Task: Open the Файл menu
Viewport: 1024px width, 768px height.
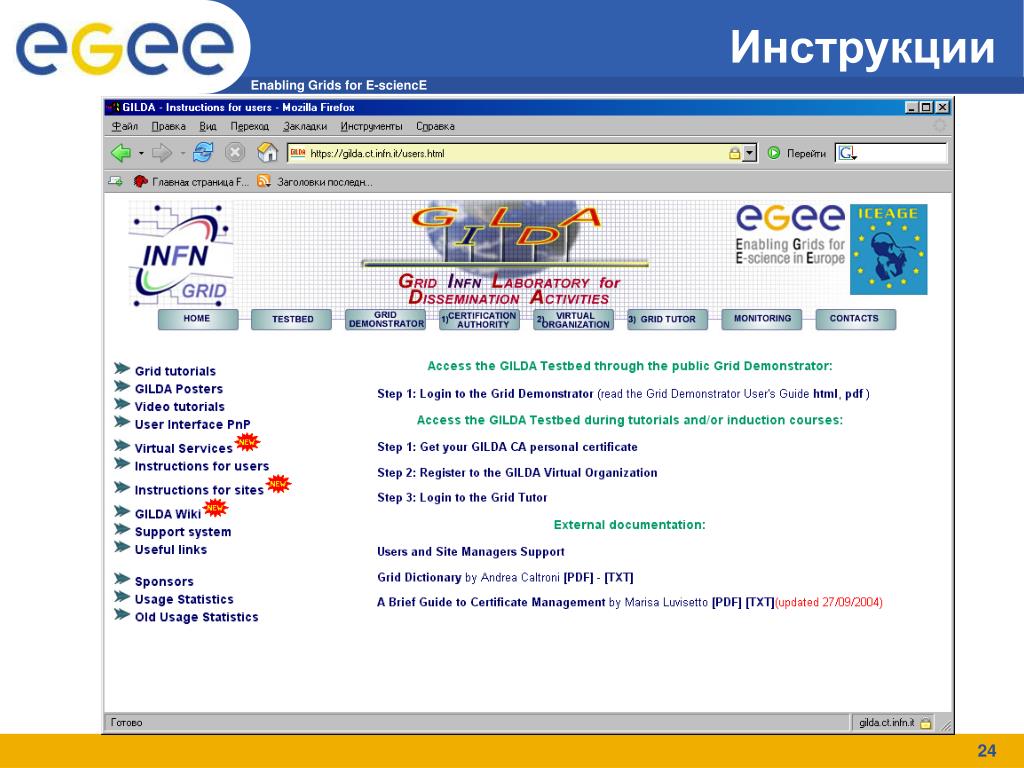Action: (124, 126)
